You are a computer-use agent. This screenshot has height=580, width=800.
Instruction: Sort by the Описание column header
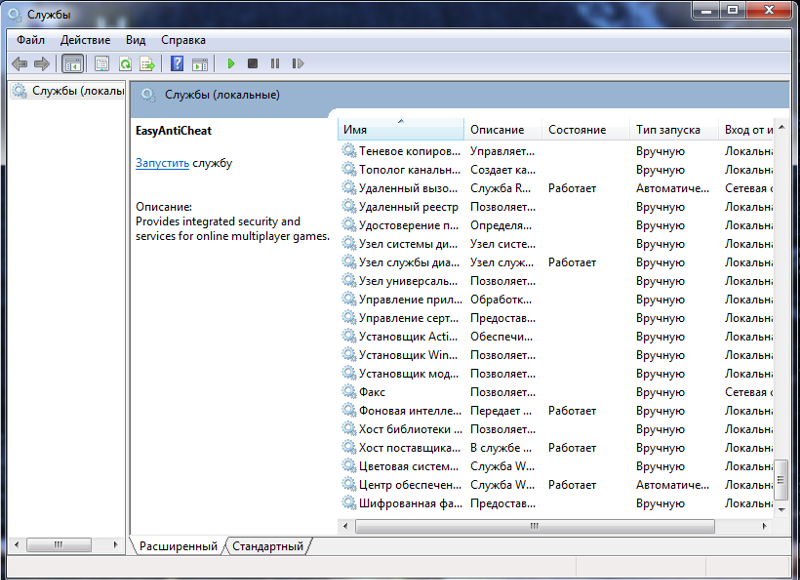click(503, 130)
